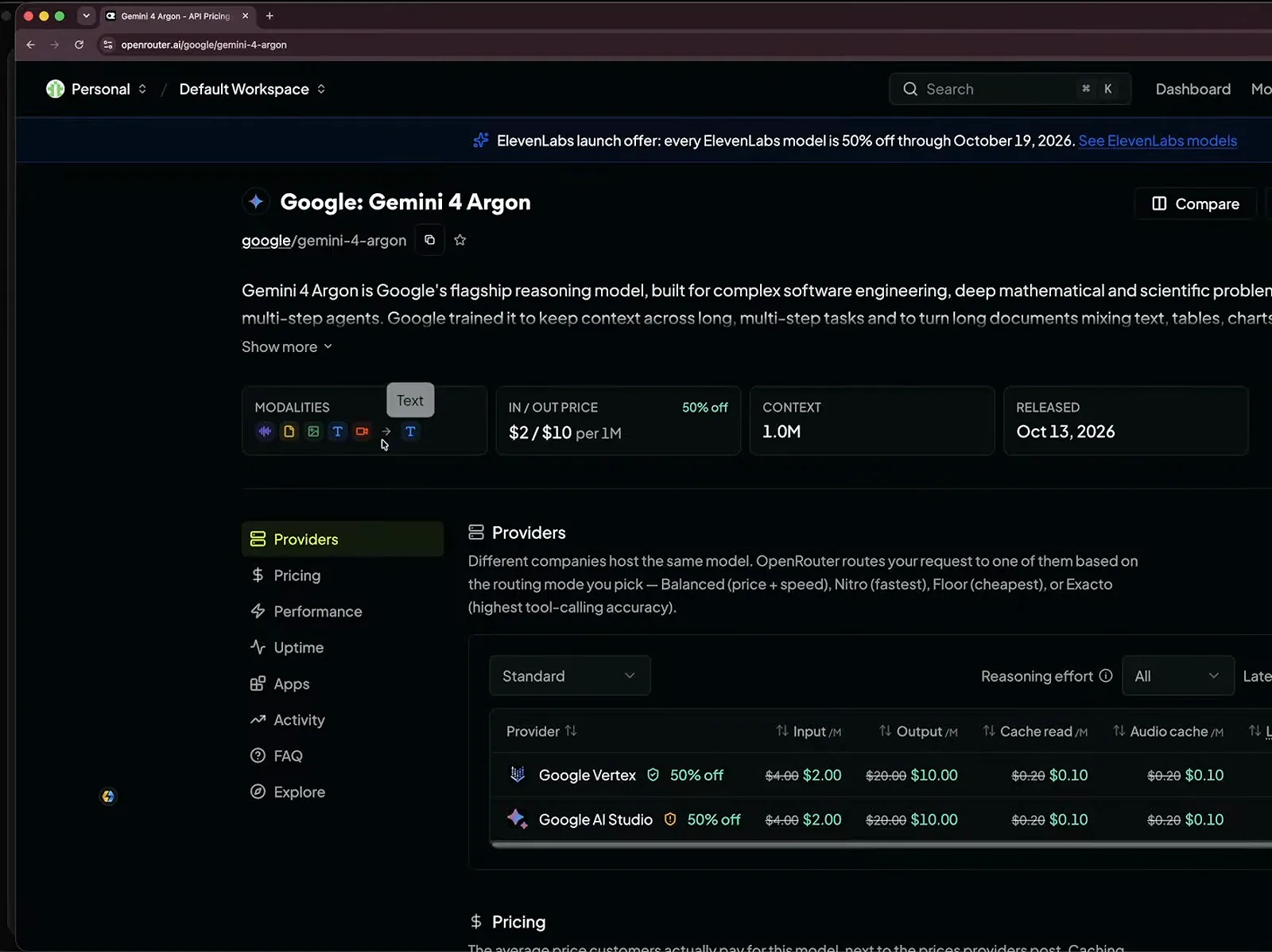Sort providers by Audio cache price
This screenshot has height=952, width=1272.
point(1168,731)
